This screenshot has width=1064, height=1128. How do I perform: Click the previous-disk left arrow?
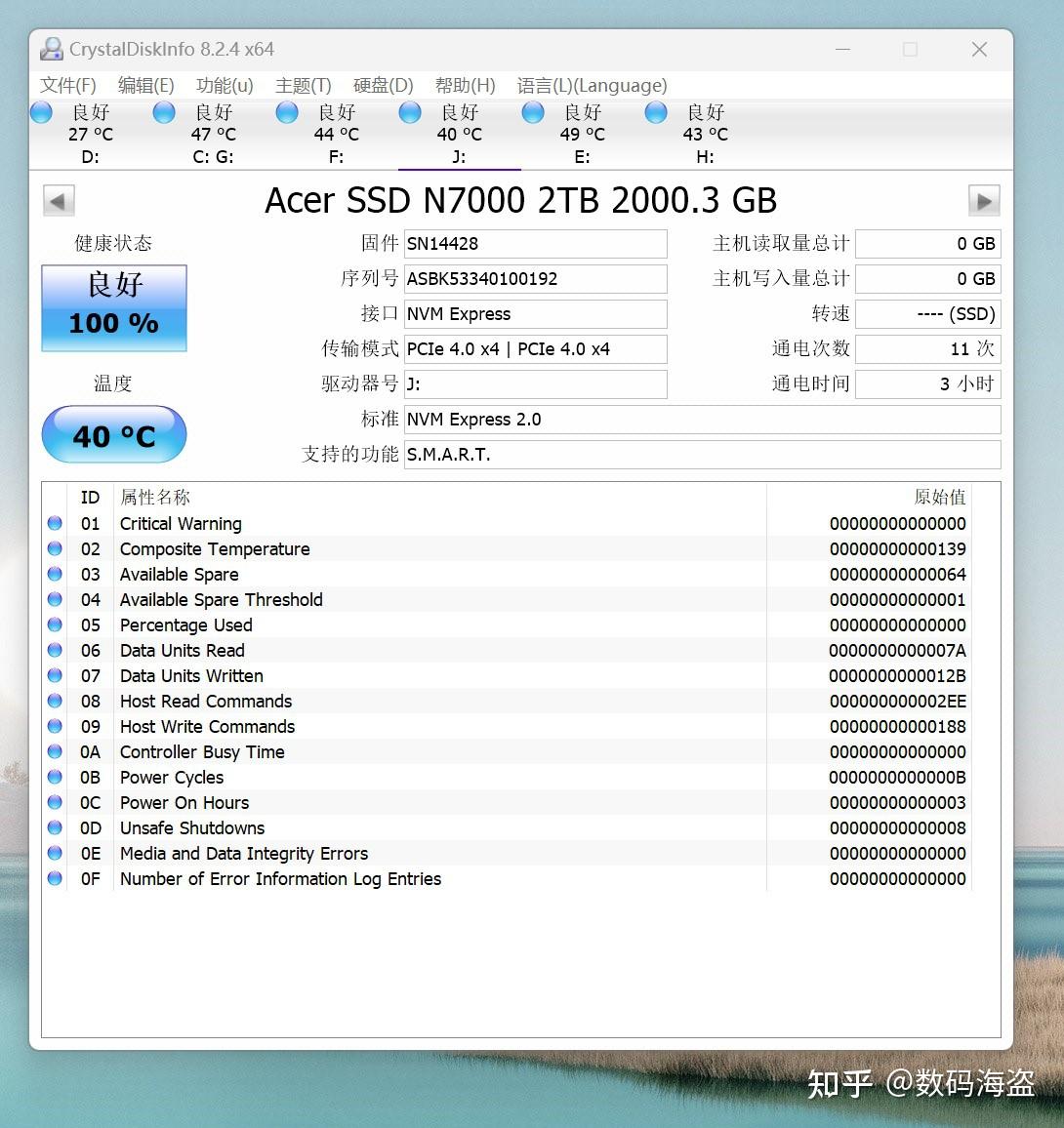coord(59,200)
